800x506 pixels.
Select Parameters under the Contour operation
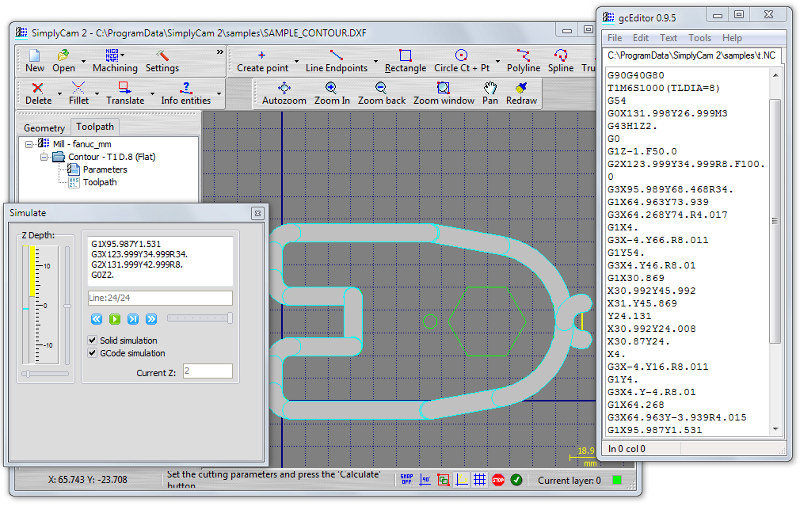104,170
